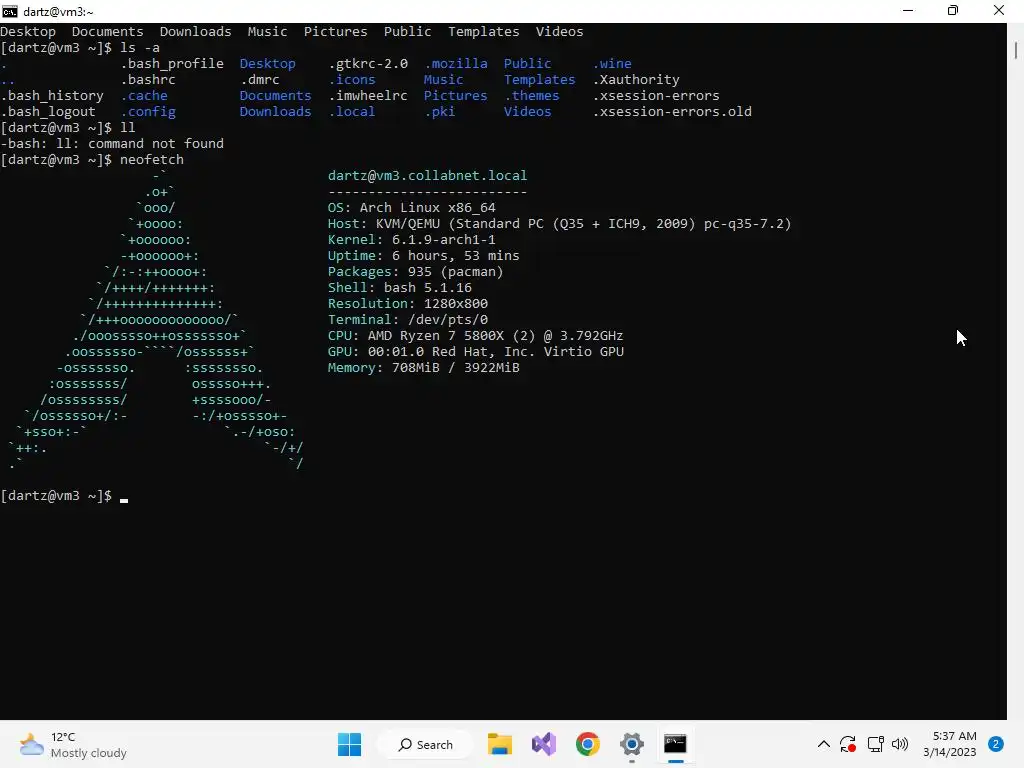Screen dimensions: 1024x768
Task: Minimize the dartz@vm3 terminal window
Action: (908, 11)
